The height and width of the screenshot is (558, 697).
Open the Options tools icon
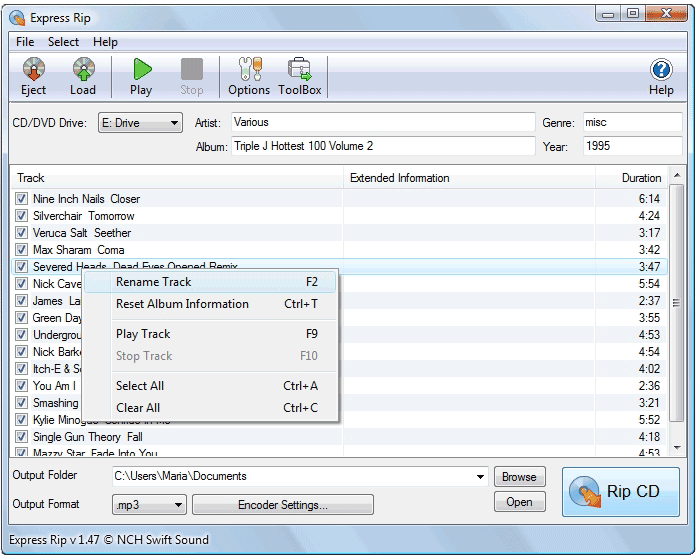click(x=249, y=69)
